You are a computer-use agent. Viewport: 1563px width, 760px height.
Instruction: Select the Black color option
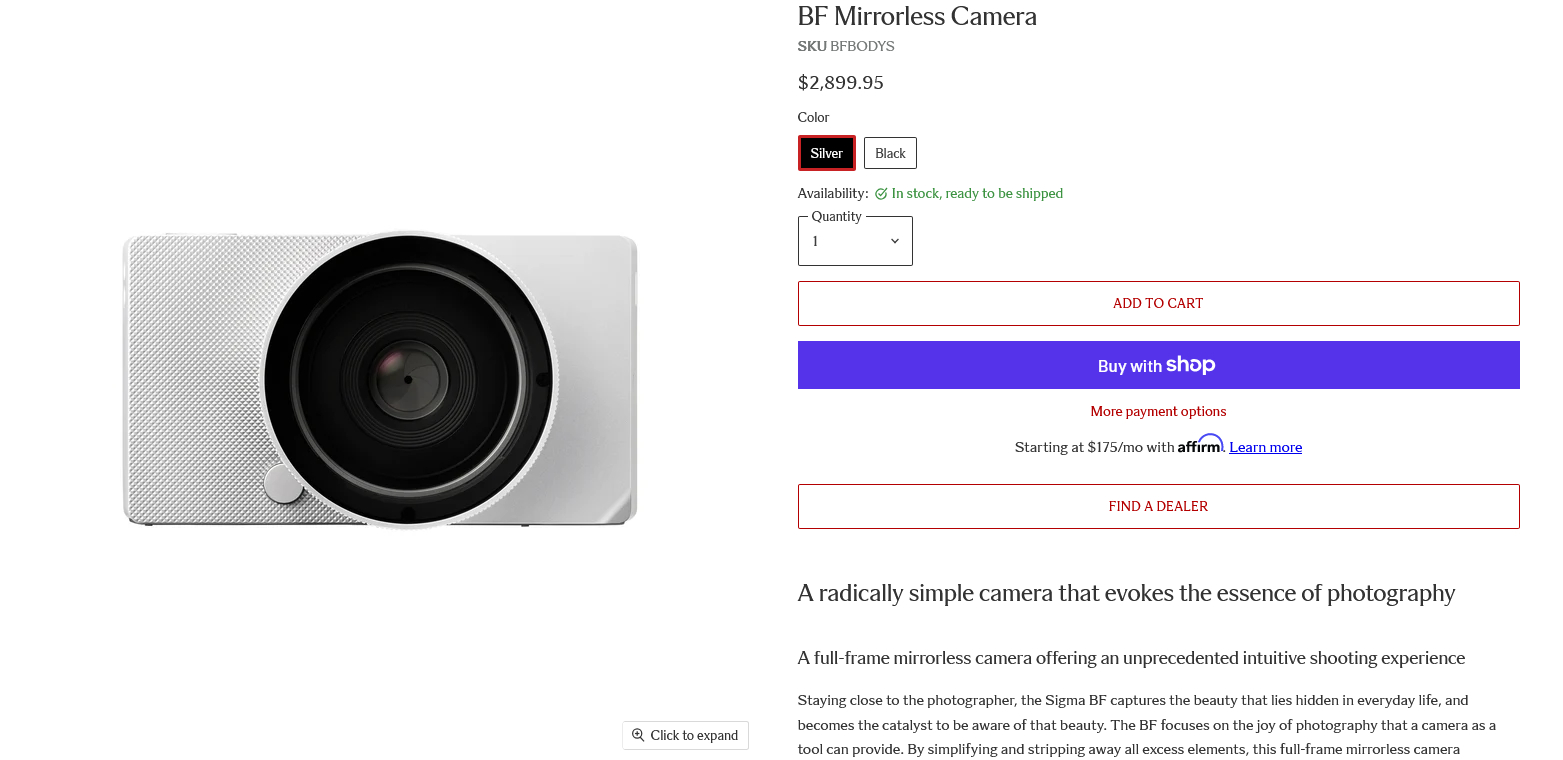(890, 153)
